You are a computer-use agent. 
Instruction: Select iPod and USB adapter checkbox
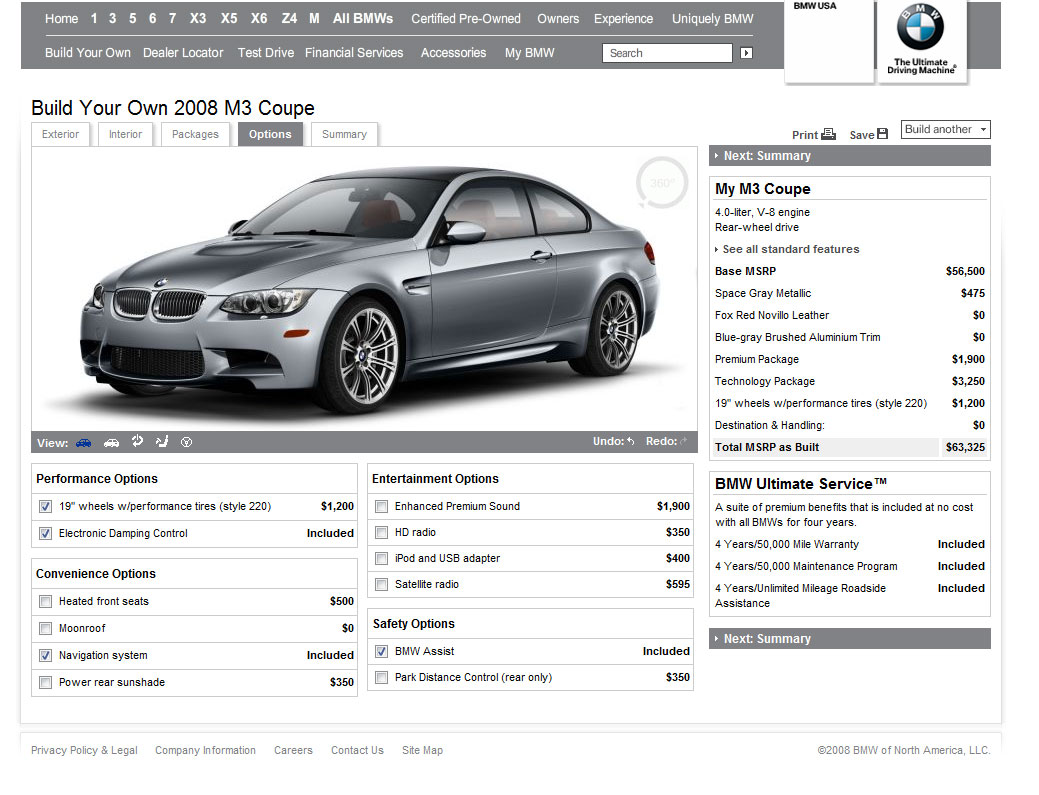tap(381, 558)
